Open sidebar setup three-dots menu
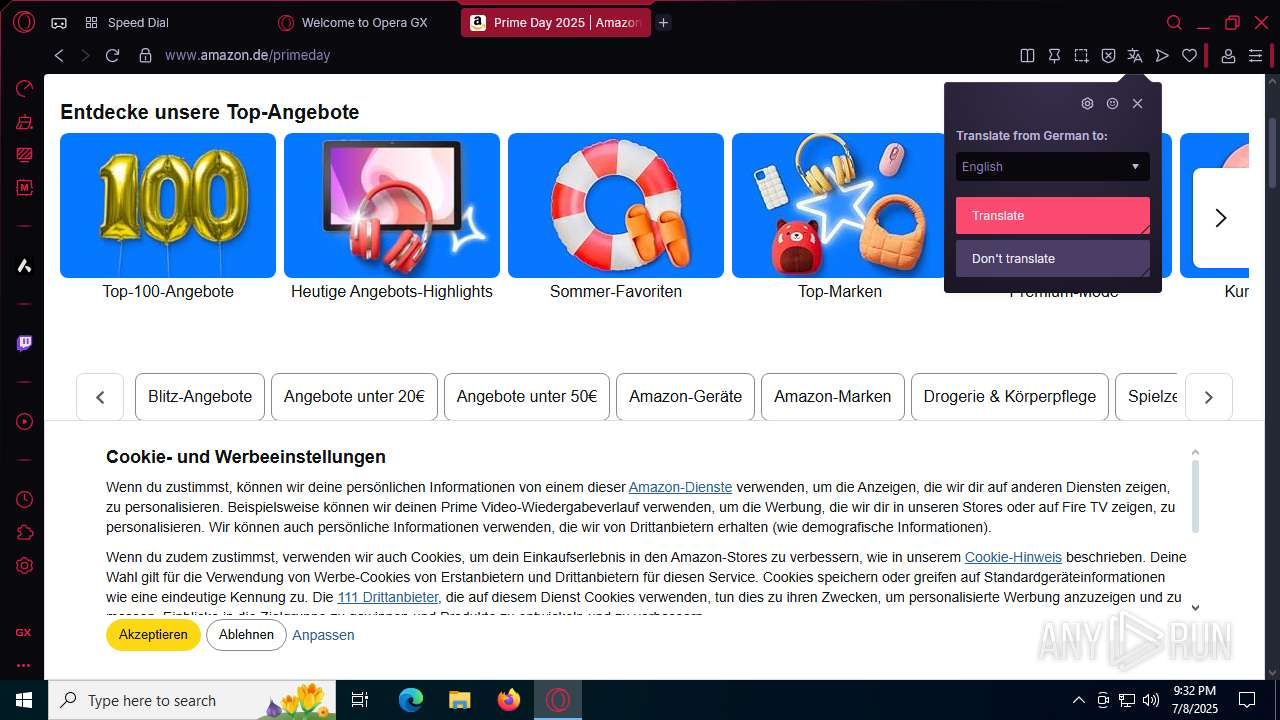The width and height of the screenshot is (1280, 720). [23, 665]
